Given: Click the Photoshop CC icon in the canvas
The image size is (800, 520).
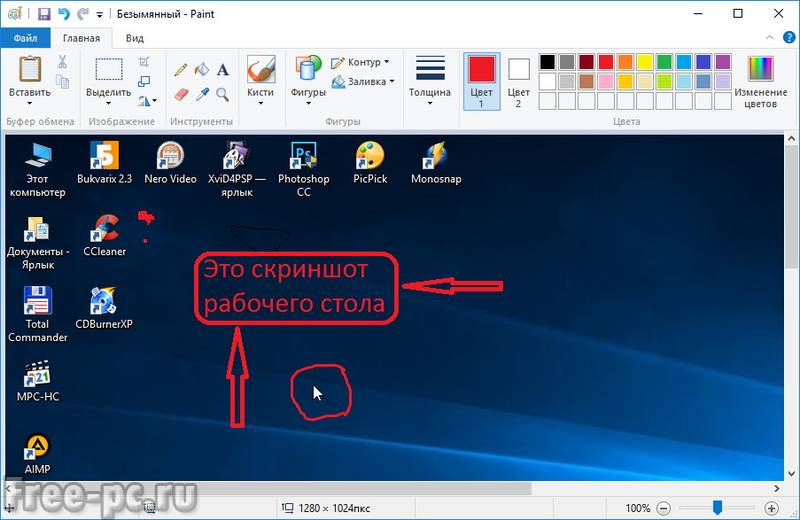Looking at the screenshot, I should coord(304,156).
